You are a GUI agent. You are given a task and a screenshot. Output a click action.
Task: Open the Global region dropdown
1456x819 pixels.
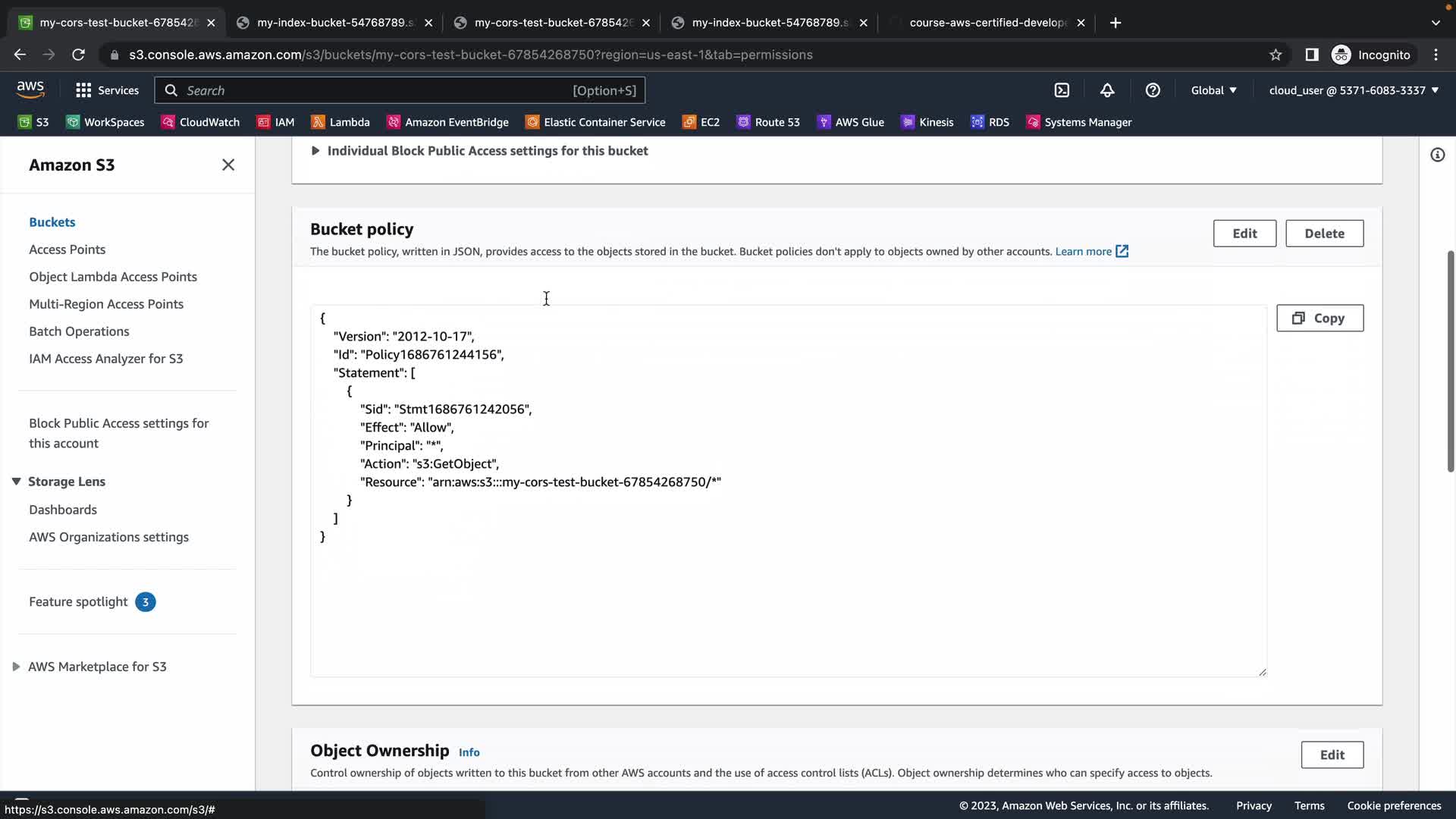pos(1213,90)
